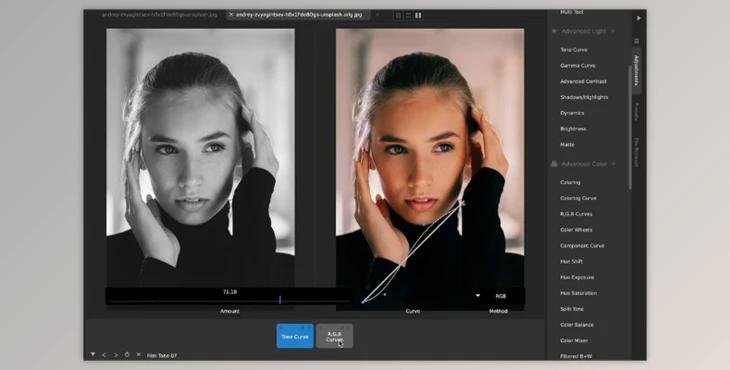Choose the single view layout icon
The image size is (730, 370).
(398, 15)
